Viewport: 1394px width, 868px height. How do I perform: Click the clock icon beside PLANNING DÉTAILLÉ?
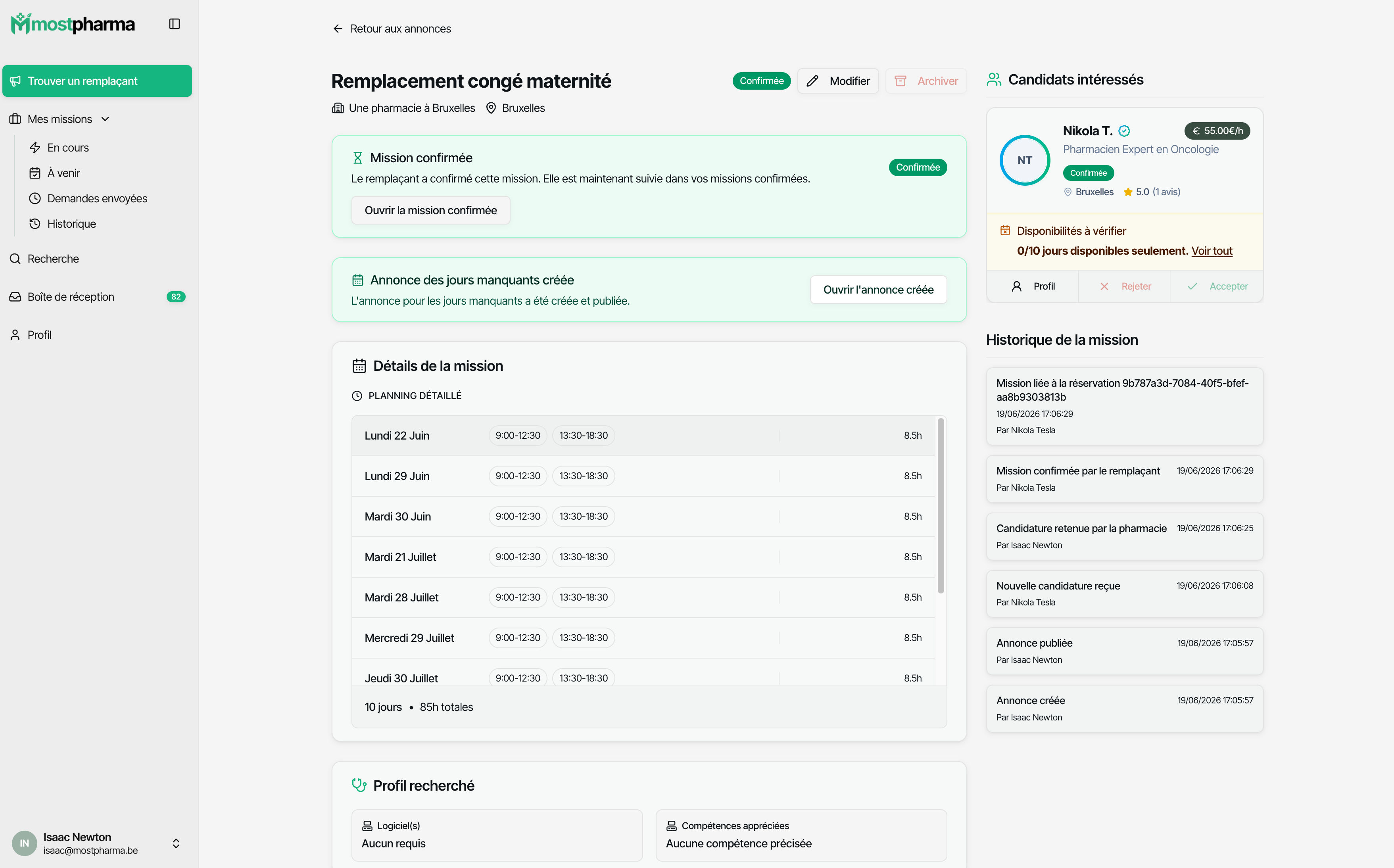coord(357,396)
